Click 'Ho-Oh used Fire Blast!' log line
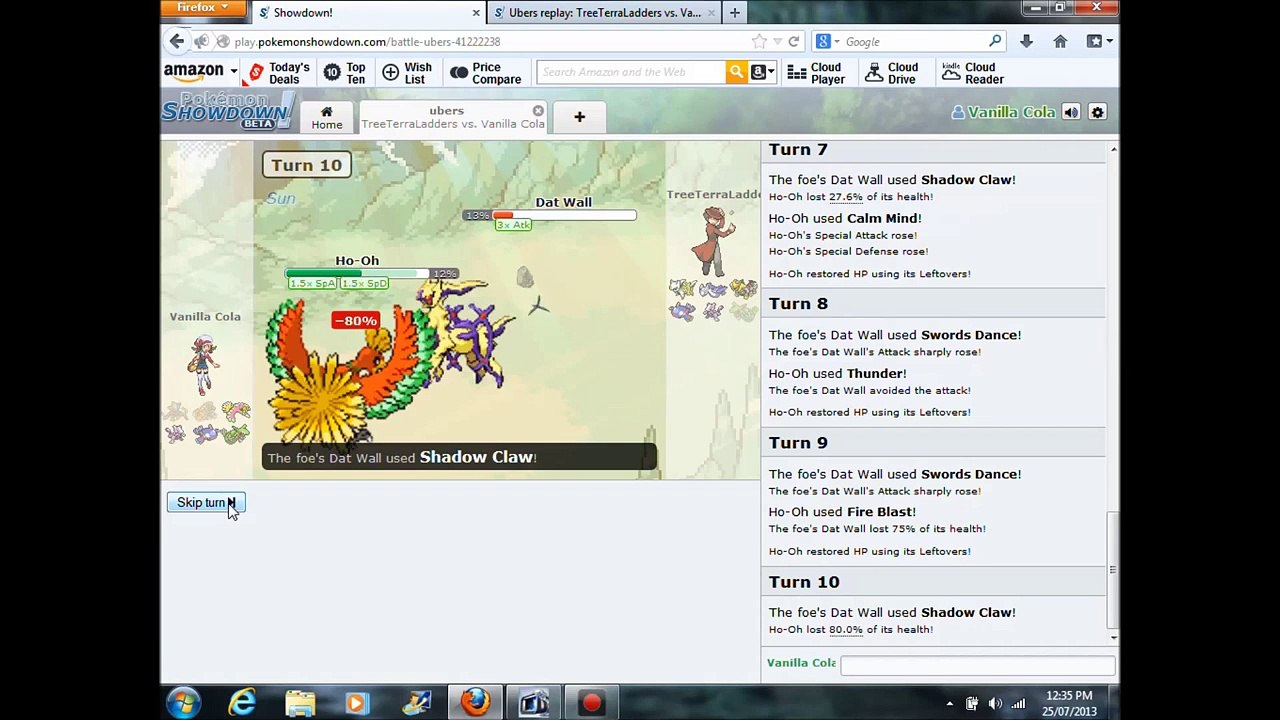Viewport: 1280px width, 720px height. tap(842, 512)
